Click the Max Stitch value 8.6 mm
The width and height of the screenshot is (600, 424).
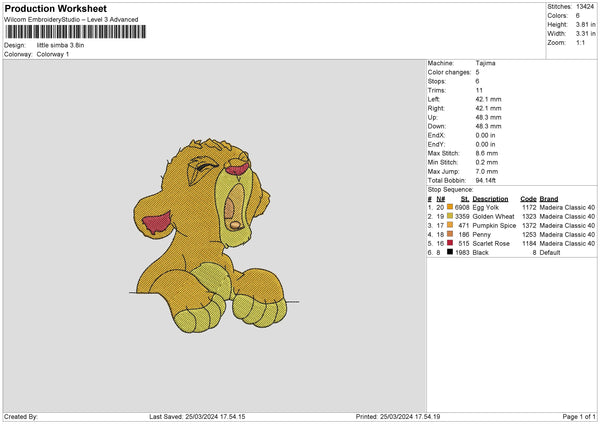click(487, 153)
